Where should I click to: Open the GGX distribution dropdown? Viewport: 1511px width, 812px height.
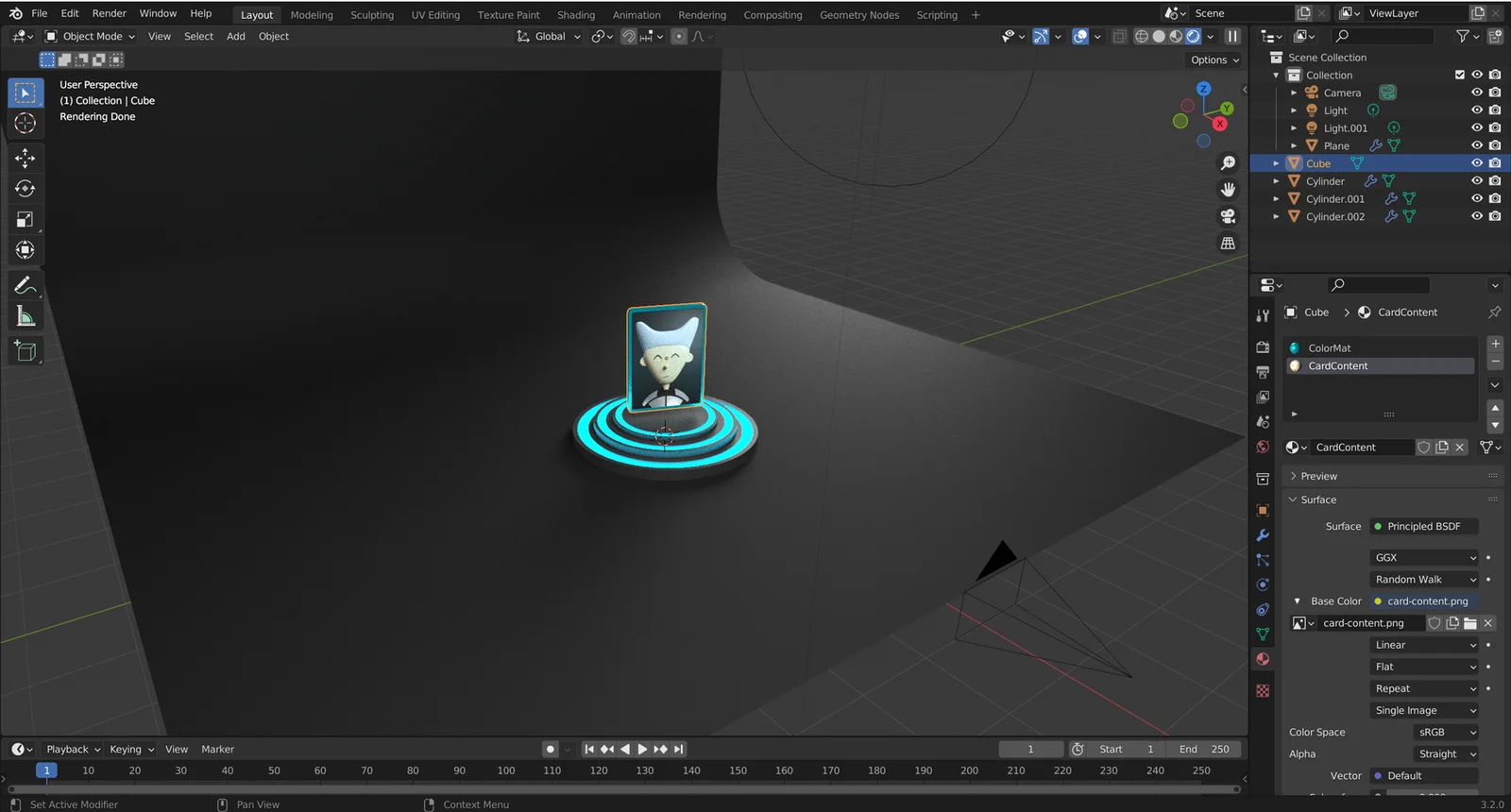[x=1424, y=558]
